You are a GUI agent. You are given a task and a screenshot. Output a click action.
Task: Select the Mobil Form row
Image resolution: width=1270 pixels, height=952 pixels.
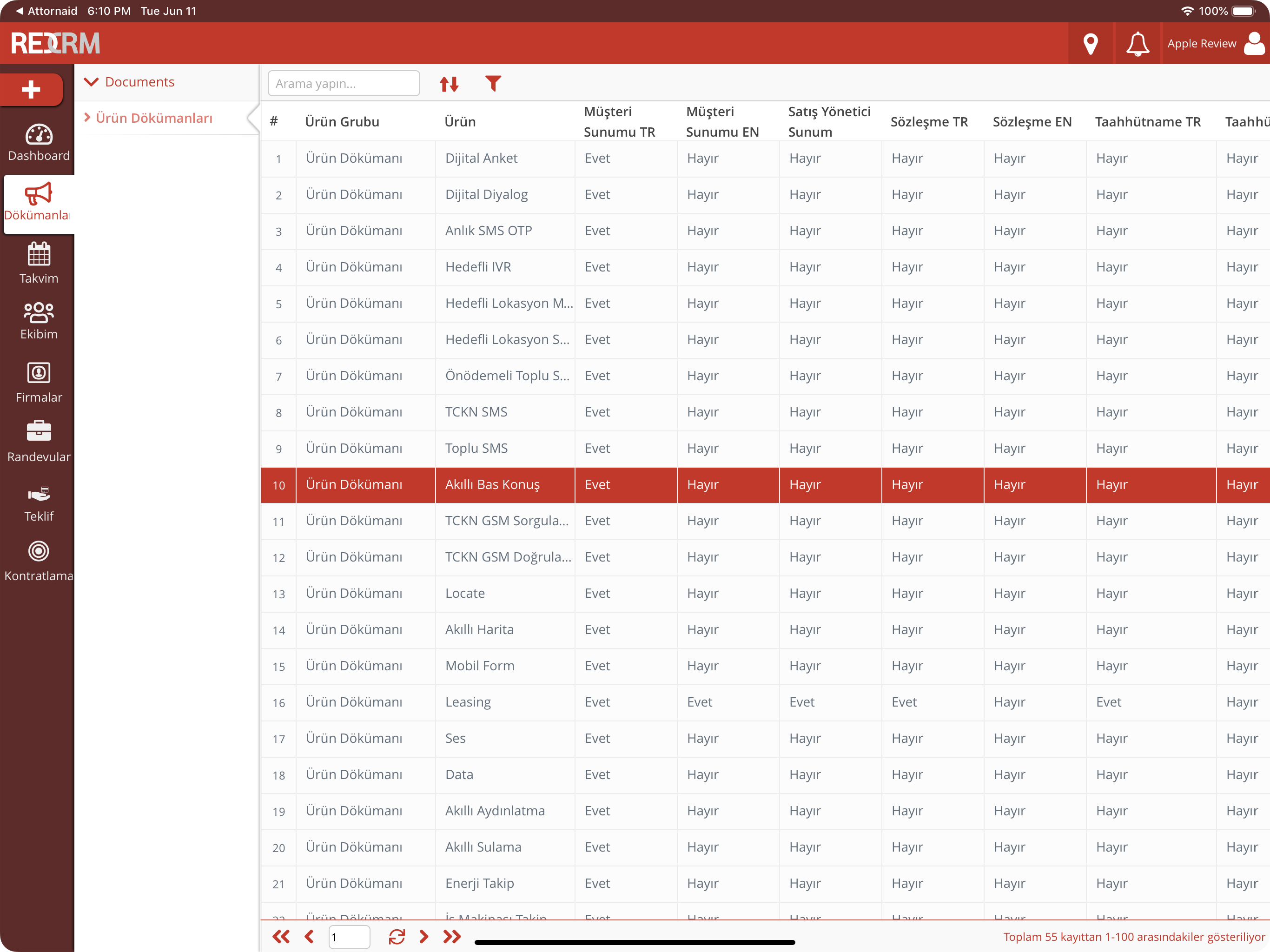coord(765,666)
